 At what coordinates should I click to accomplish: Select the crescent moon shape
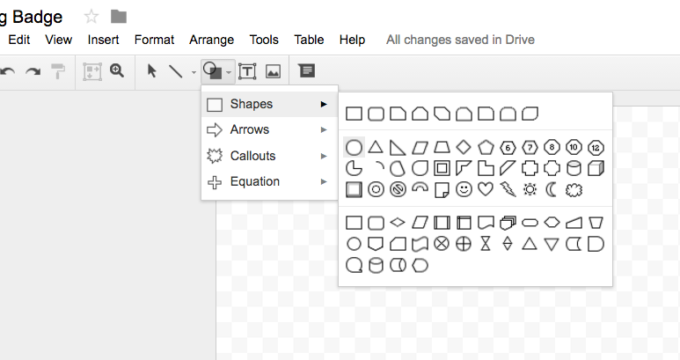tap(552, 190)
